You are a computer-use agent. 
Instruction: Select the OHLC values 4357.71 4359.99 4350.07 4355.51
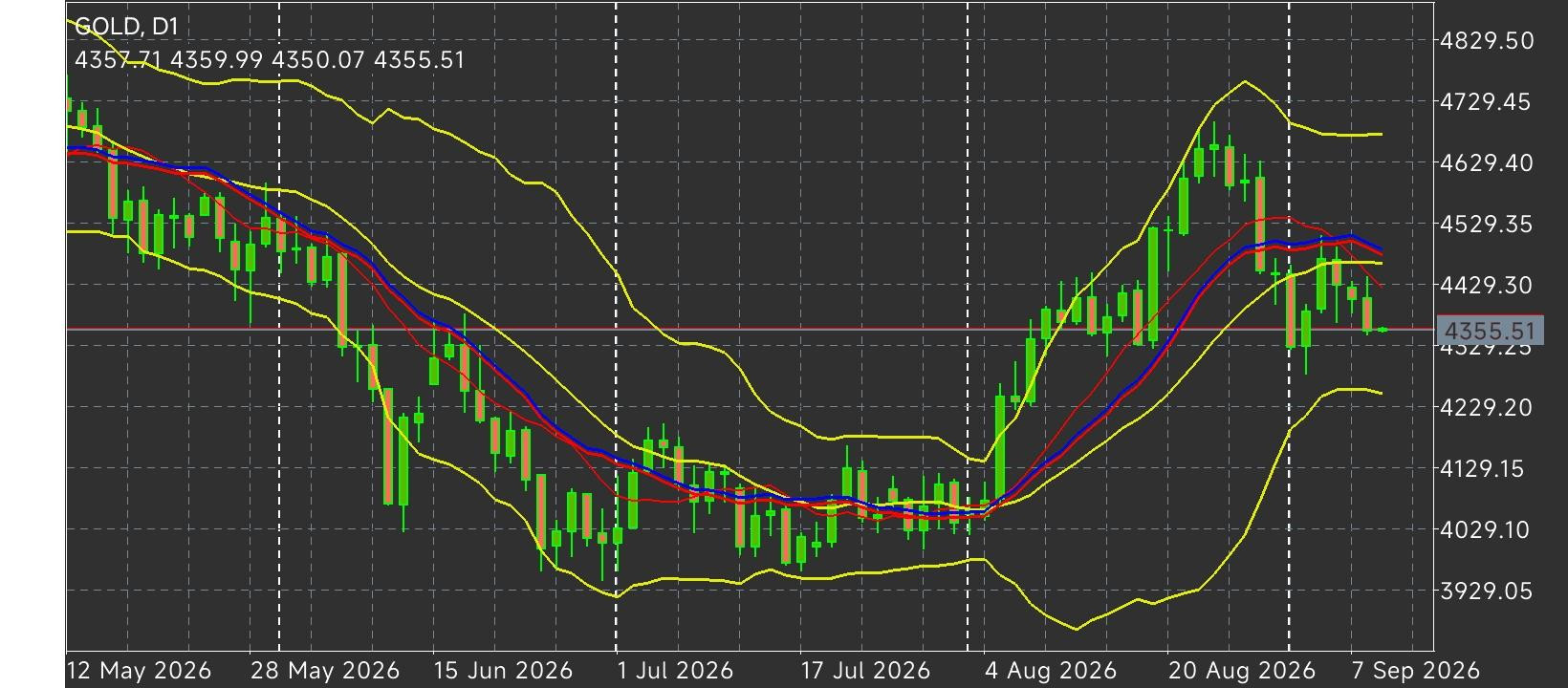pos(270,60)
